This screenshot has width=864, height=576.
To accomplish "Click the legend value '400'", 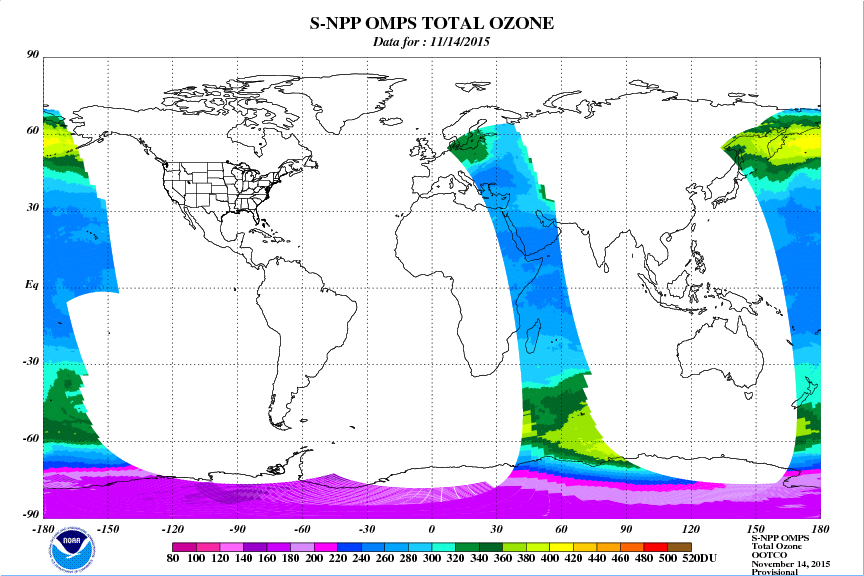I will pos(550,558).
